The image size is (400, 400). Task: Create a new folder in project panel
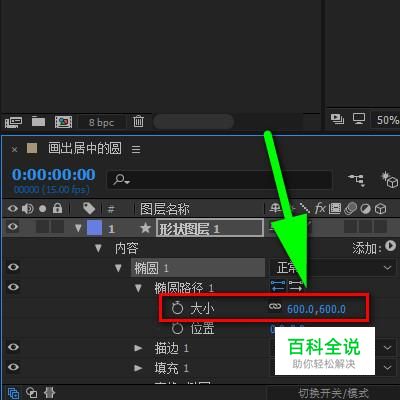(x=38, y=121)
